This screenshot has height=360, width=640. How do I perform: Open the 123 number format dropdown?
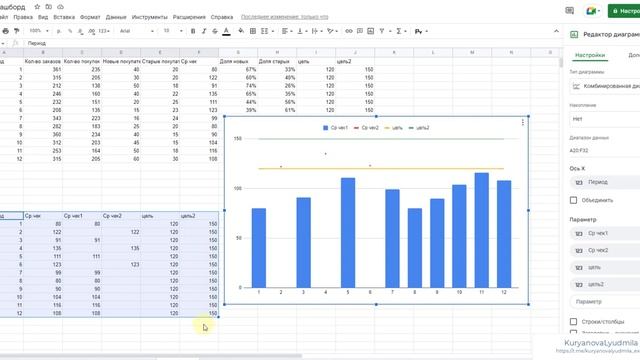[x=104, y=31]
